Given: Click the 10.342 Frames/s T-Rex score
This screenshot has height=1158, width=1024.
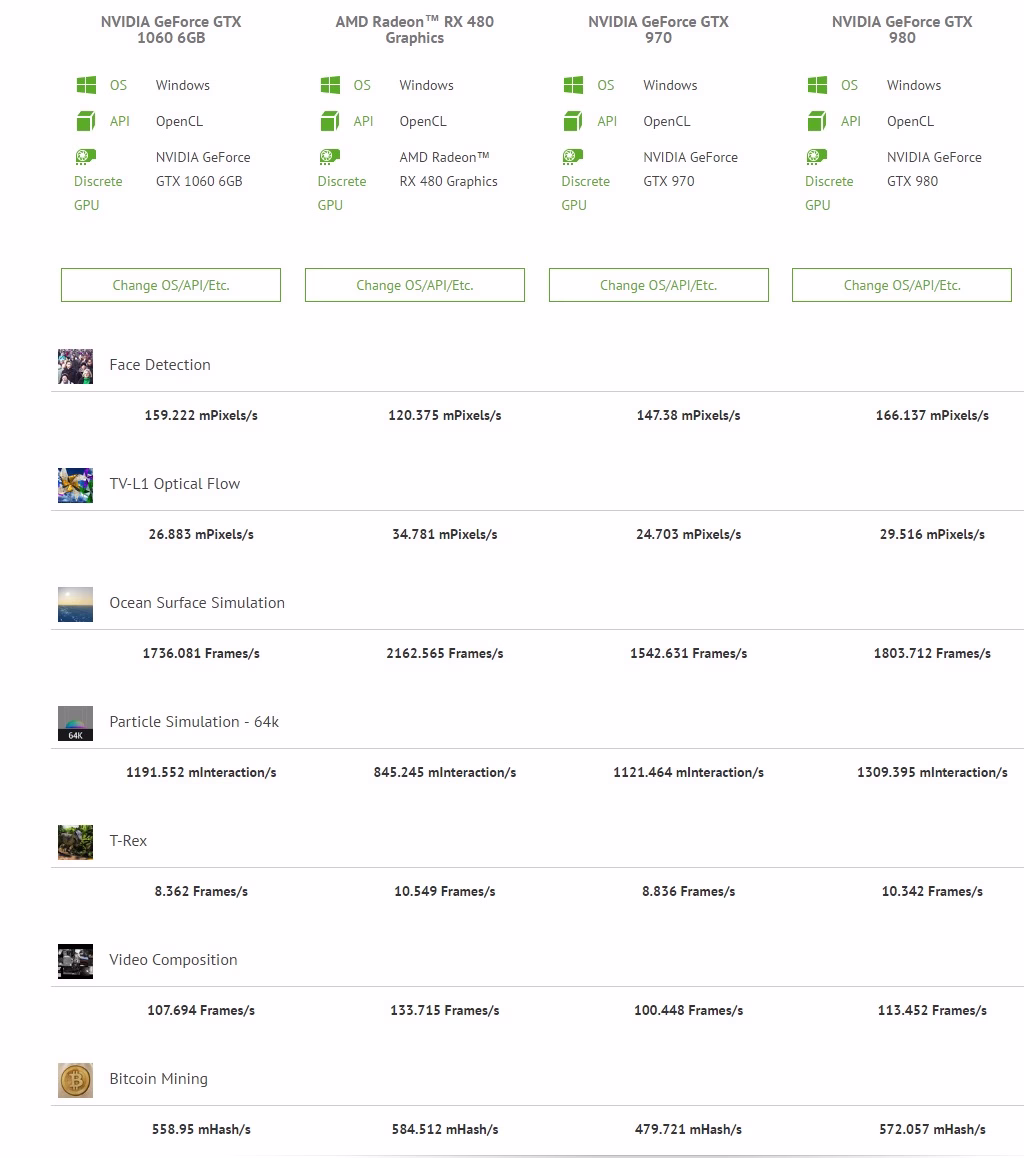Looking at the screenshot, I should 932,891.
